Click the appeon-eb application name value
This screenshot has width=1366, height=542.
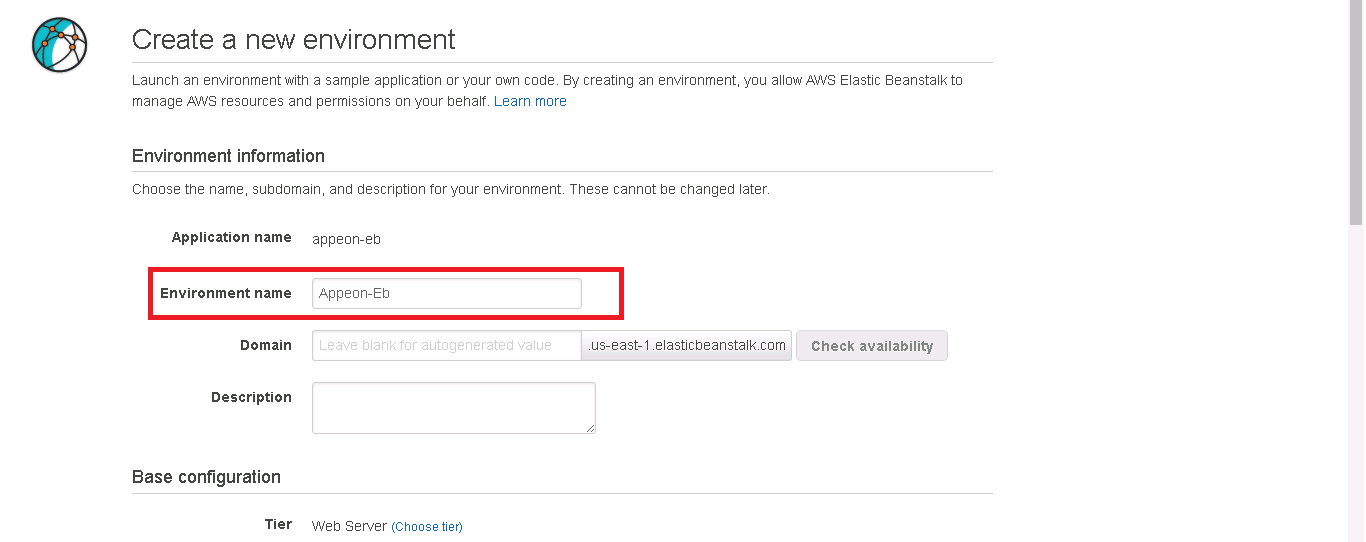click(x=346, y=239)
